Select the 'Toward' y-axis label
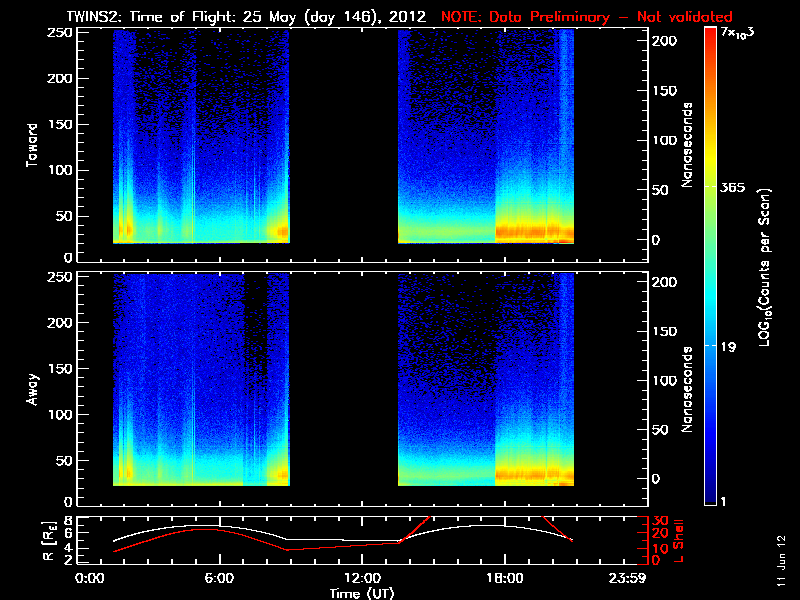The height and width of the screenshot is (600, 800). pos(32,144)
